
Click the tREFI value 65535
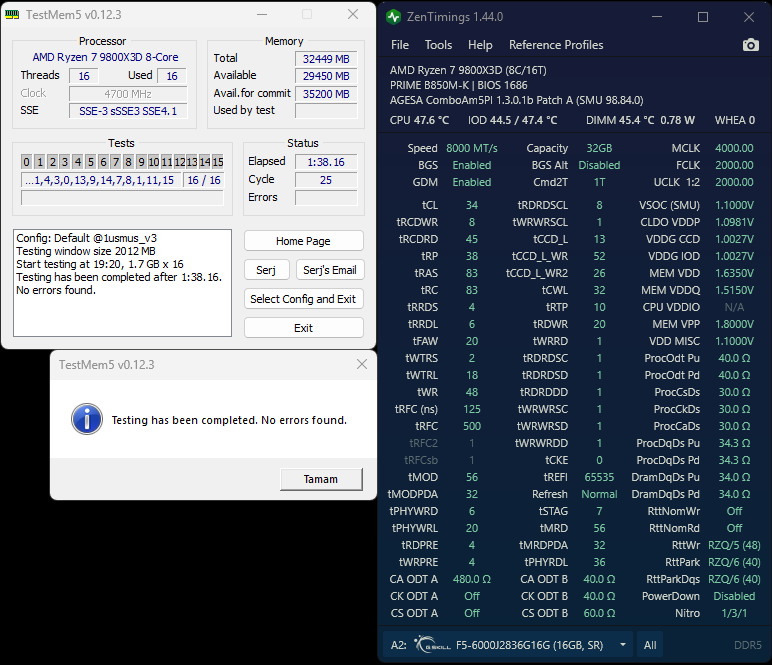pyautogui.click(x=599, y=477)
